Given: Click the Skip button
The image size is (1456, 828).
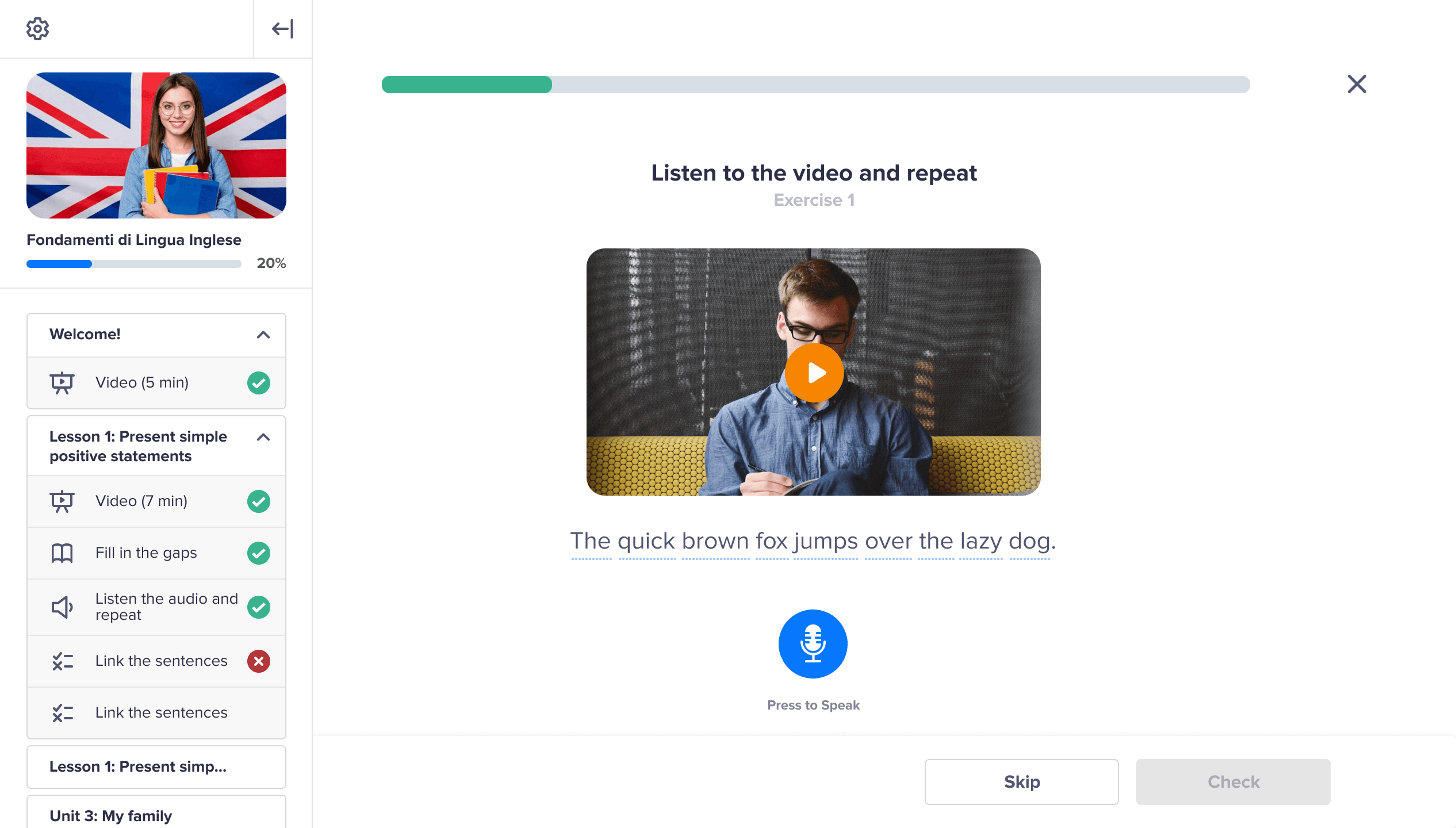Looking at the screenshot, I should tap(1021, 782).
